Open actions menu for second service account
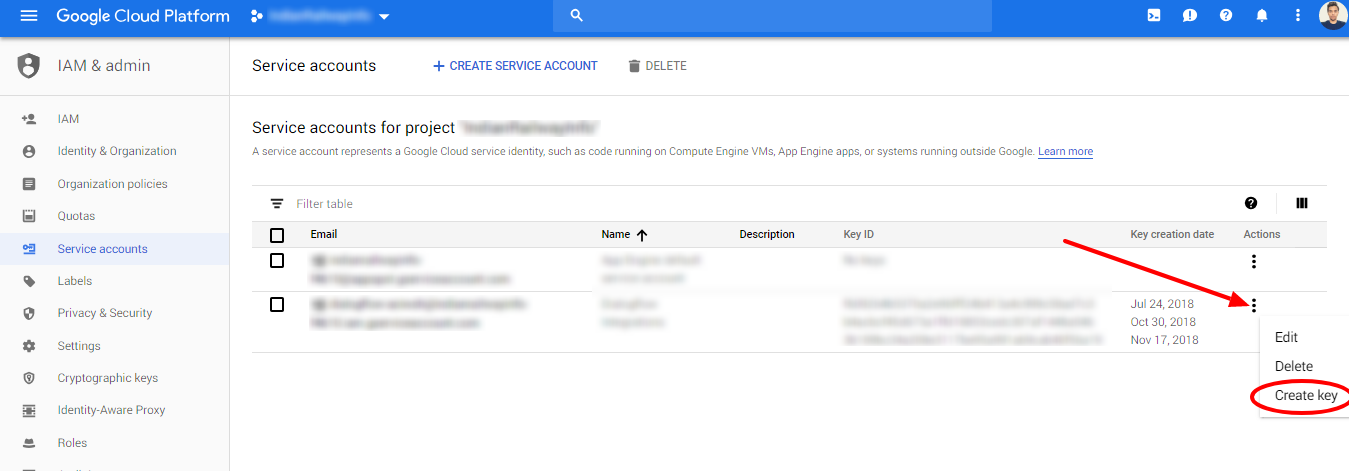1349x471 pixels. [x=1254, y=305]
